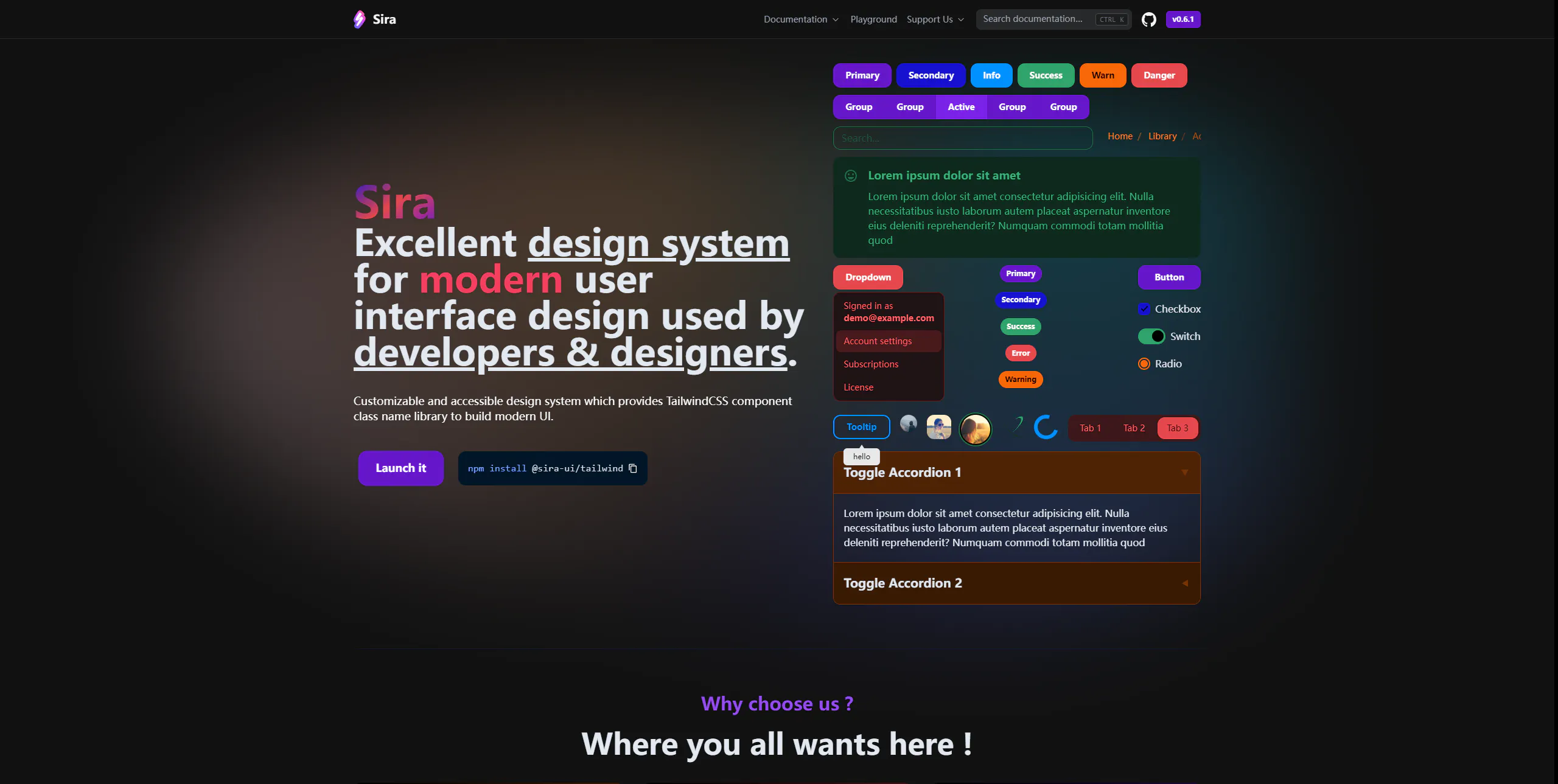The height and width of the screenshot is (784, 1558).
Task: Click the red Danger button
Action: point(1159,75)
